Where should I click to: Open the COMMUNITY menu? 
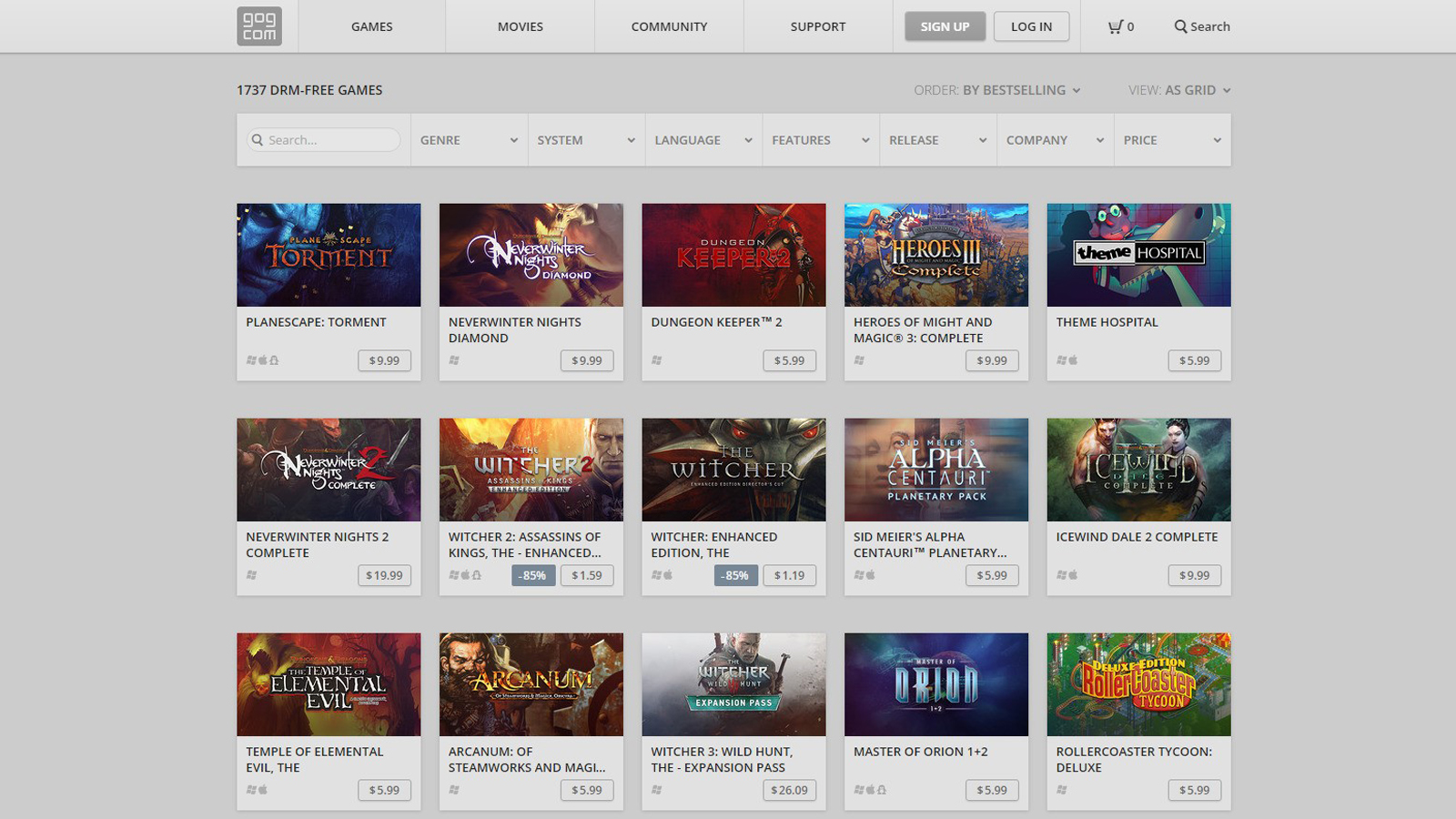click(669, 26)
